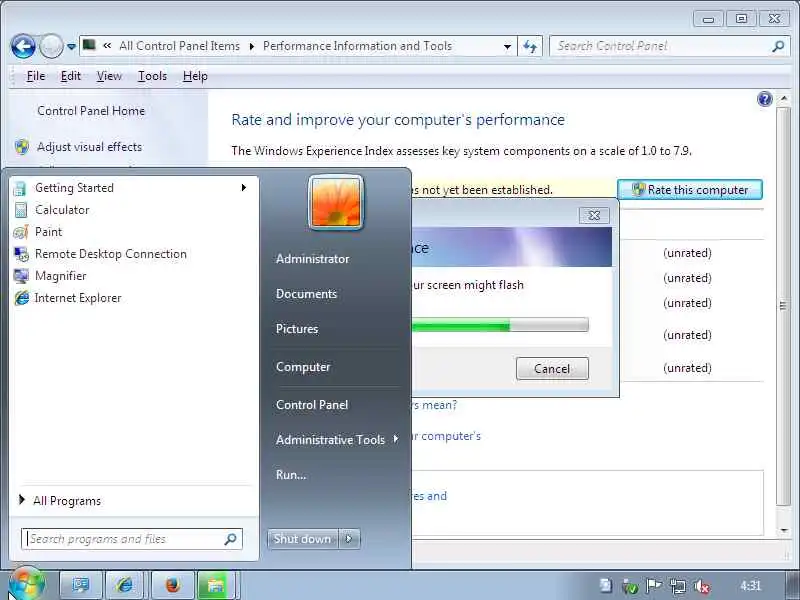Open Firefox from the taskbar
The height and width of the screenshot is (600, 800).
tap(173, 585)
